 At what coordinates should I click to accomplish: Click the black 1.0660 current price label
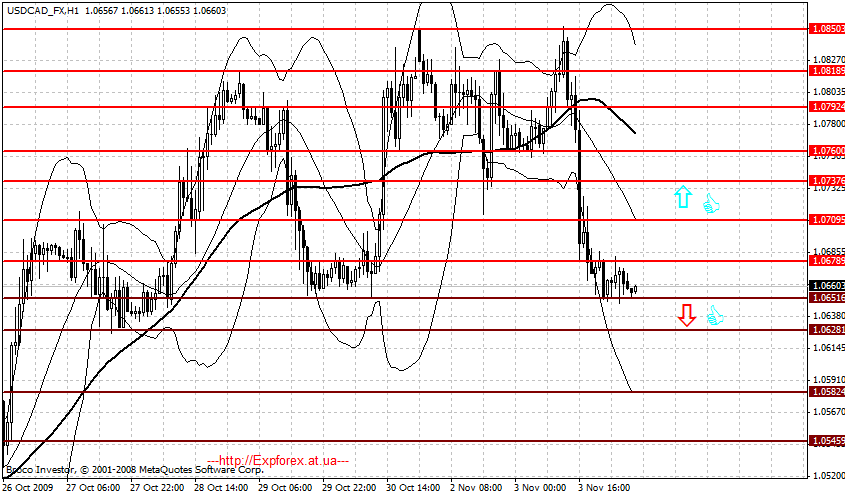click(827, 285)
